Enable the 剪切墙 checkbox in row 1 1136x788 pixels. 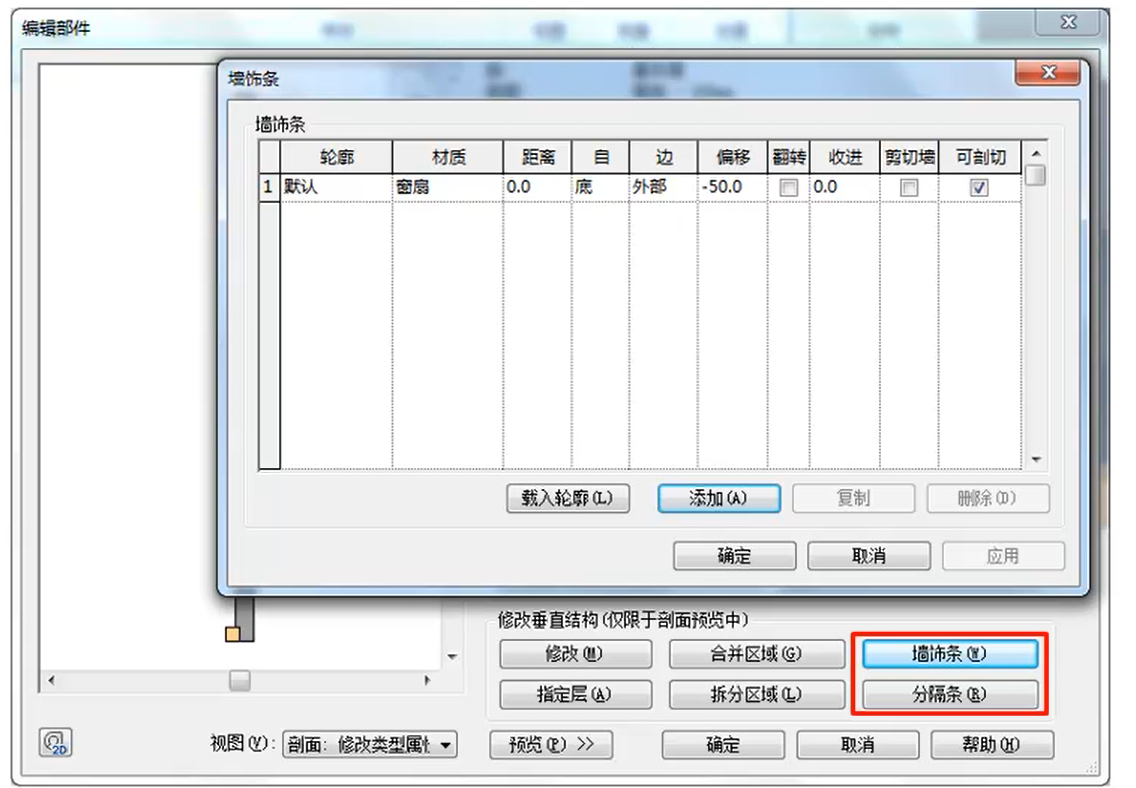(908, 187)
